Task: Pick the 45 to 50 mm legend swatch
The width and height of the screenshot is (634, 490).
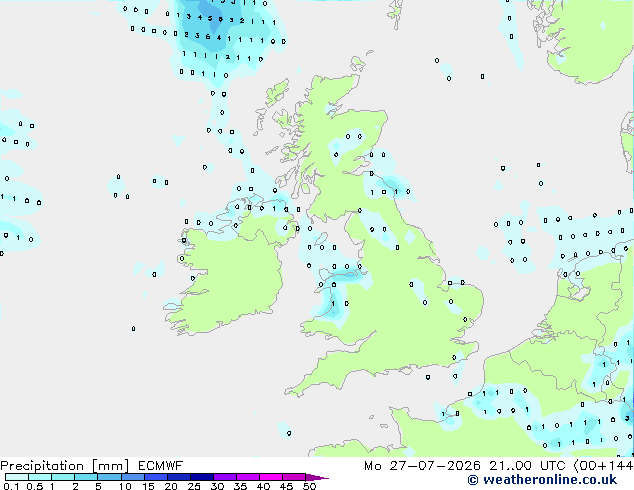Action: (294, 477)
